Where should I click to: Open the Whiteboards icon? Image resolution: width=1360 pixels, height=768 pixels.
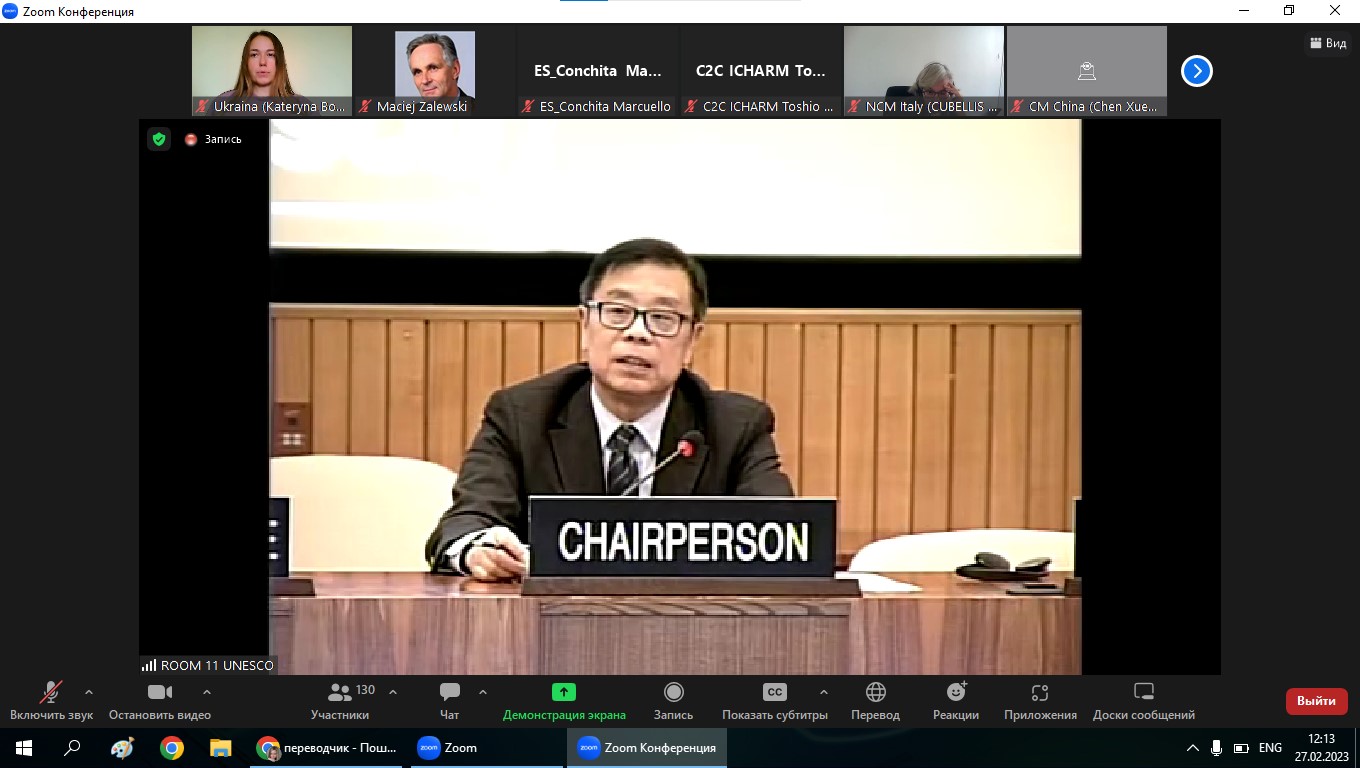1144,692
